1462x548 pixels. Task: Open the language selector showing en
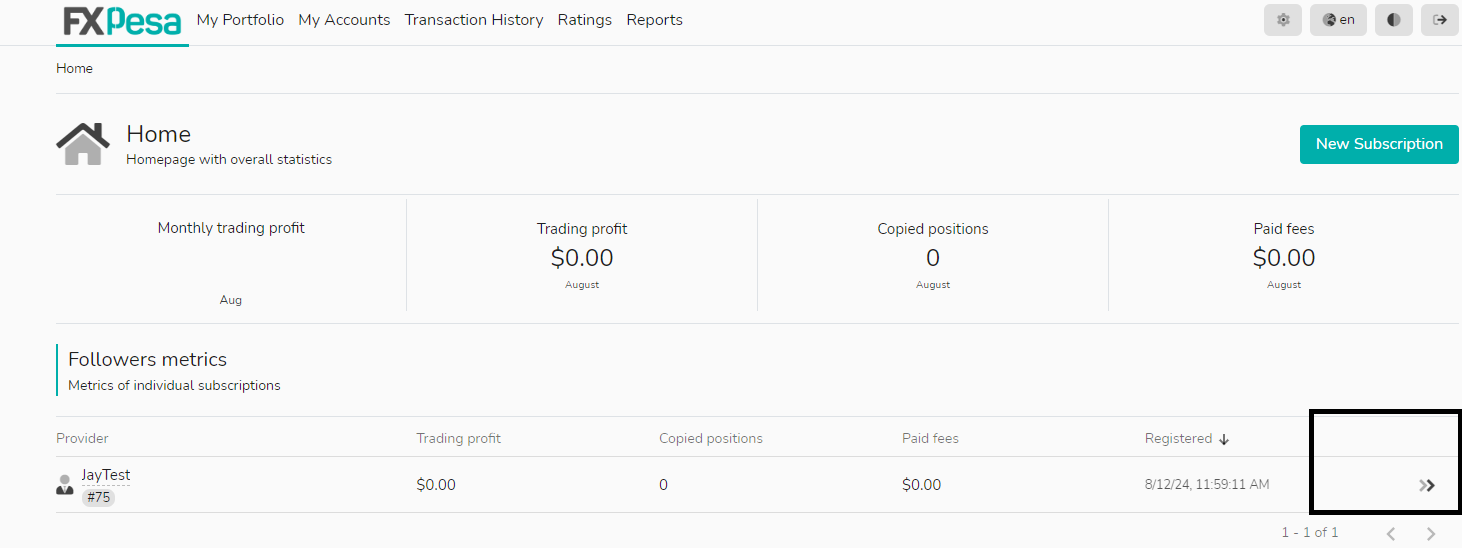[x=1338, y=20]
